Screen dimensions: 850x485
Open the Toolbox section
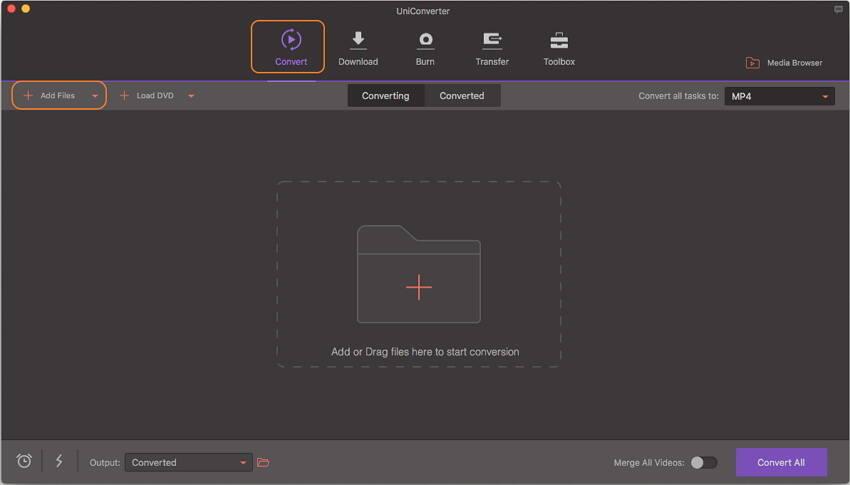click(x=559, y=48)
